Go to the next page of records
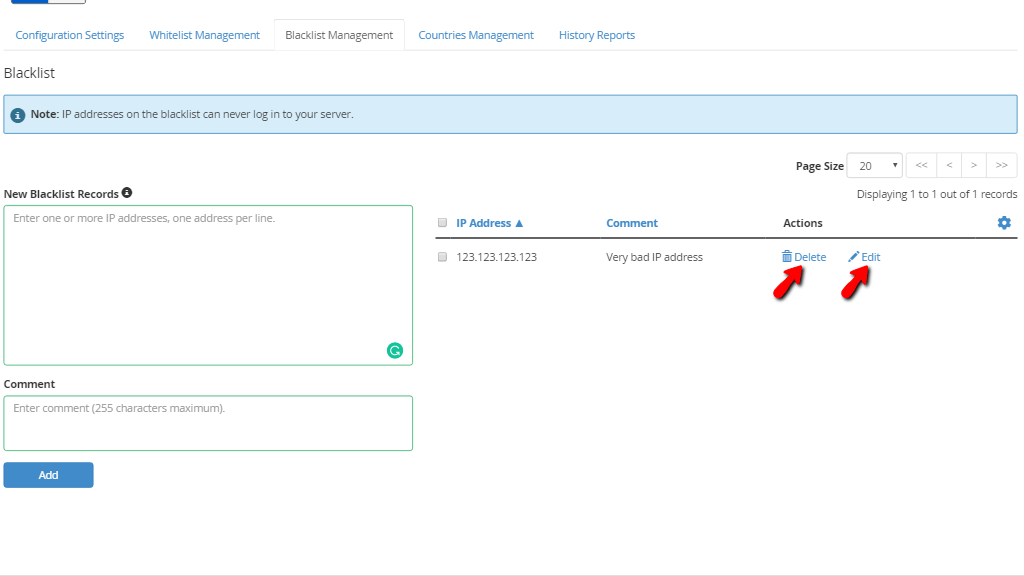Image resolution: width=1024 pixels, height=576 pixels. [x=974, y=165]
